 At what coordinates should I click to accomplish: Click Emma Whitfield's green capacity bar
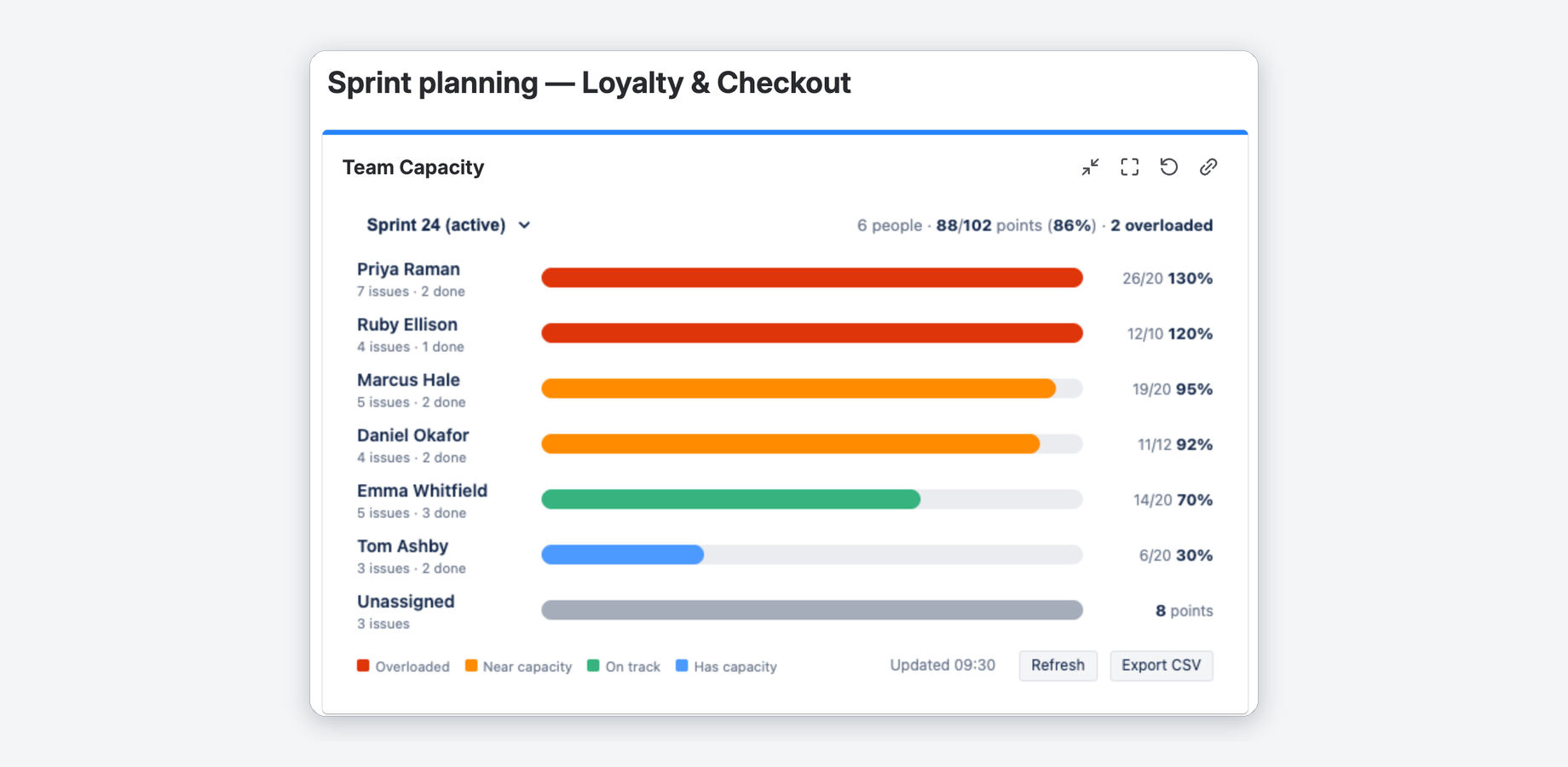tap(731, 499)
